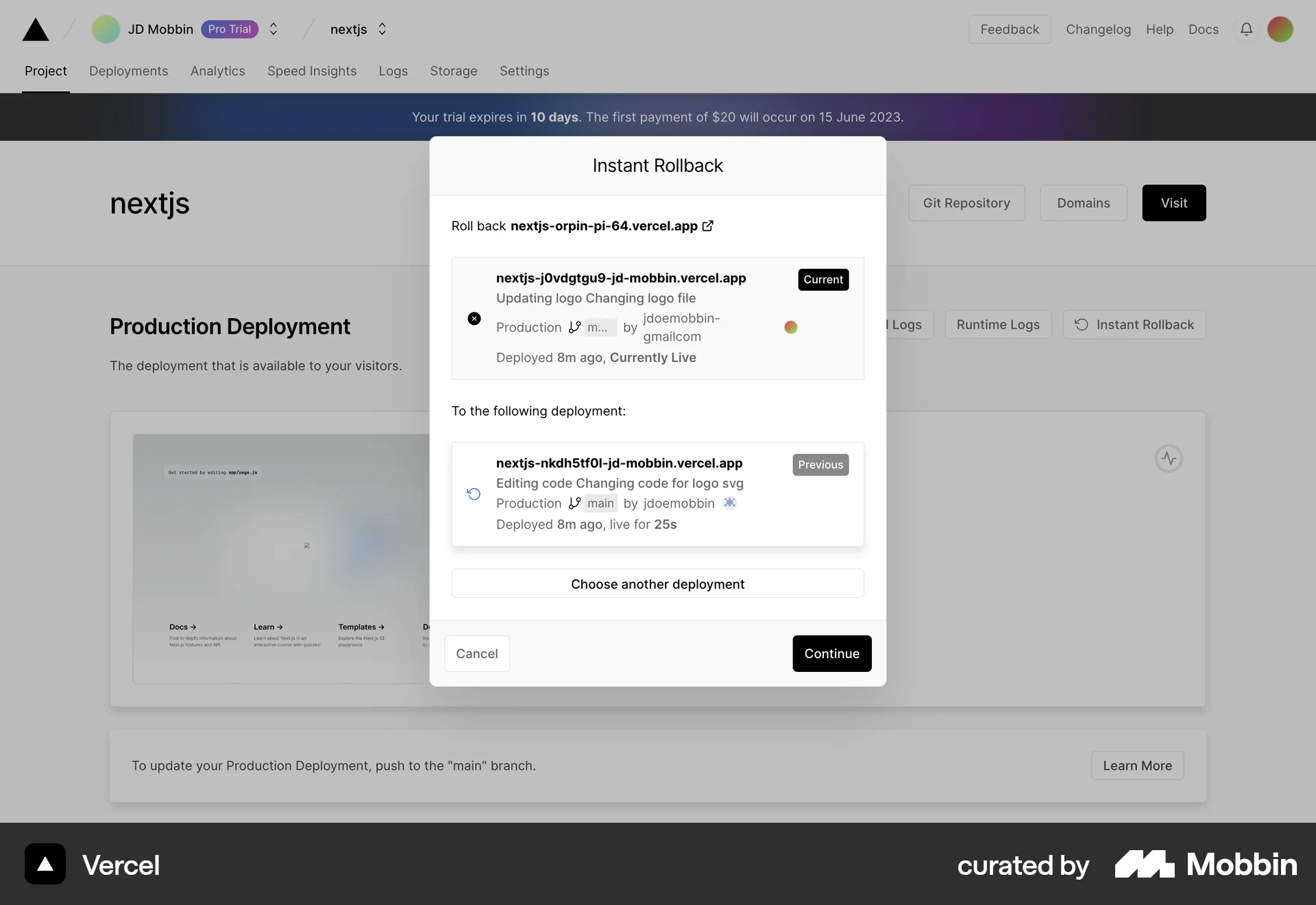The width and height of the screenshot is (1316, 905).
Task: Confirm rollback with Continue
Action: (x=831, y=653)
